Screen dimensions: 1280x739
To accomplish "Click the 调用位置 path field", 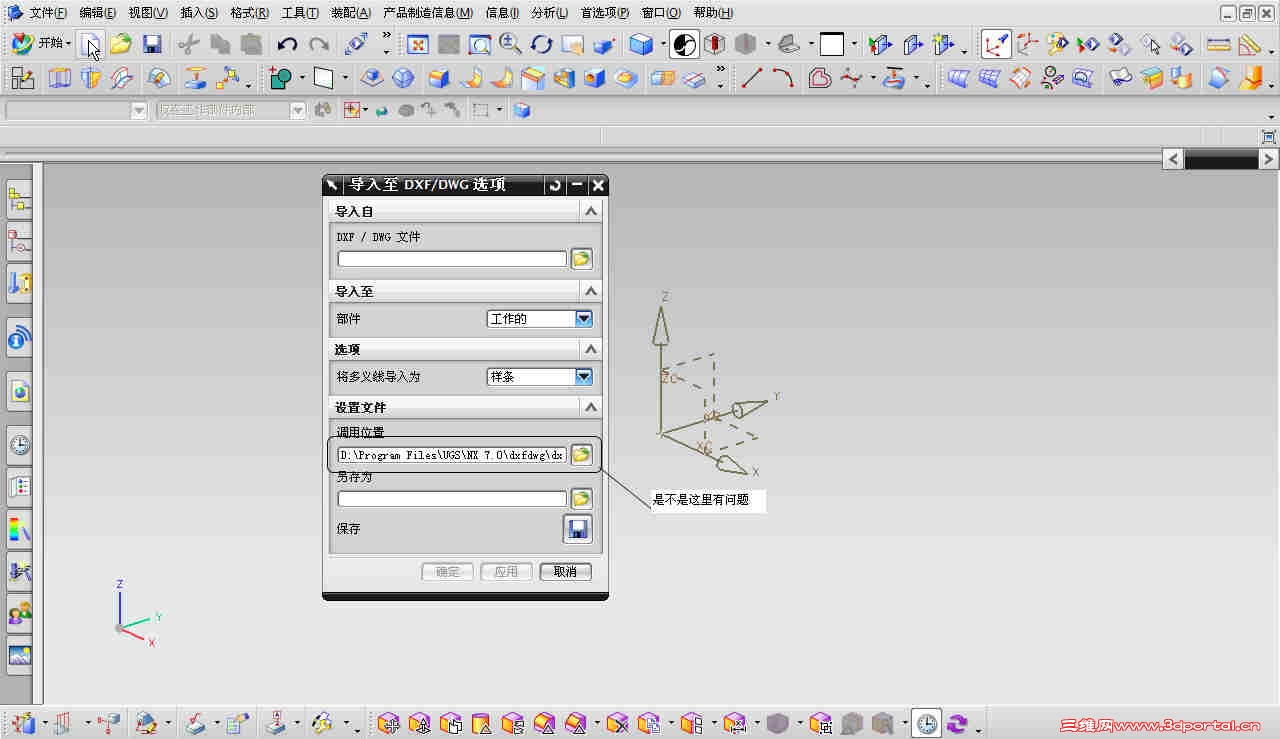I will pos(452,455).
